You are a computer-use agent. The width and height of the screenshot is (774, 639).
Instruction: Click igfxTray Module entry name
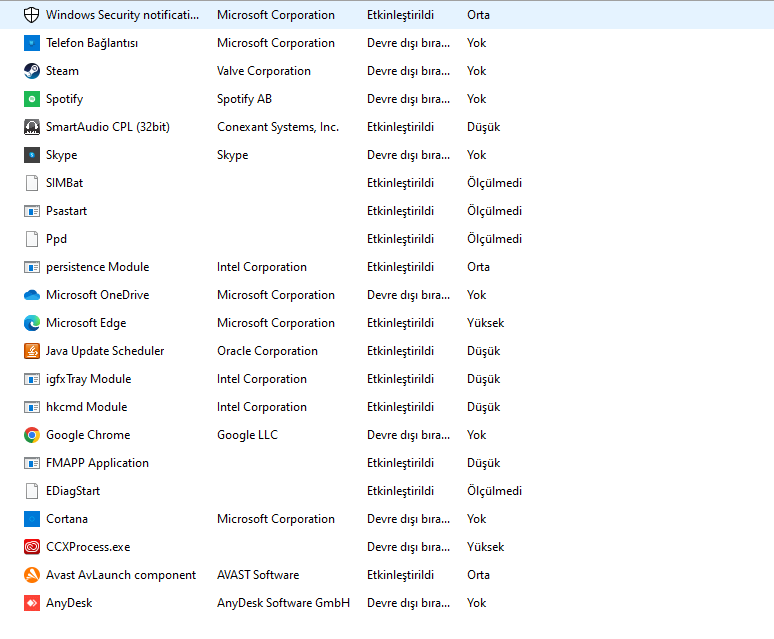click(x=88, y=379)
